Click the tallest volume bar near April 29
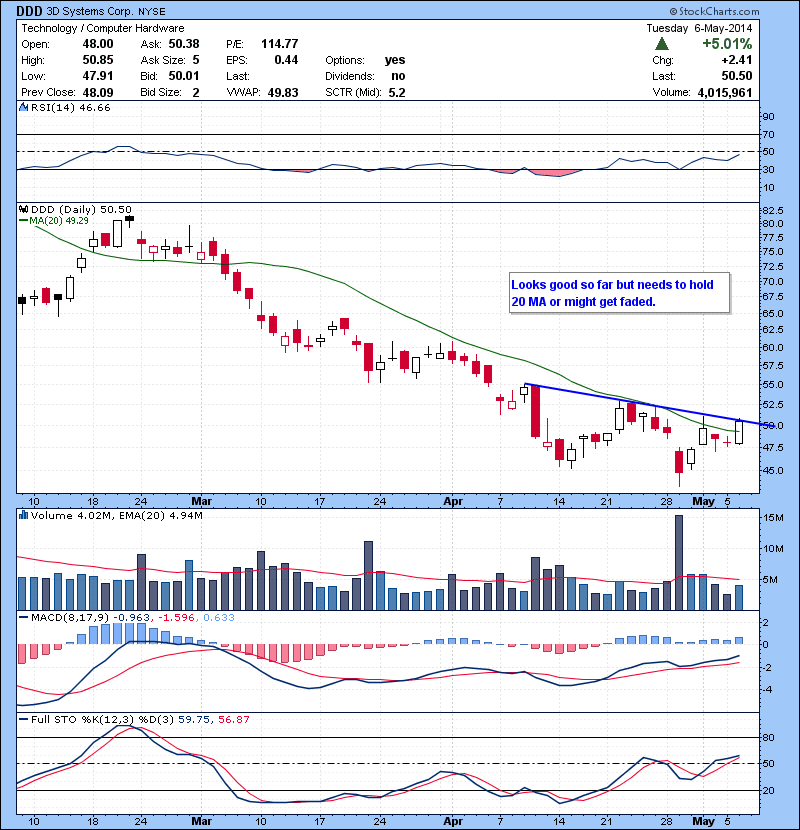The image size is (800, 830). coord(679,562)
